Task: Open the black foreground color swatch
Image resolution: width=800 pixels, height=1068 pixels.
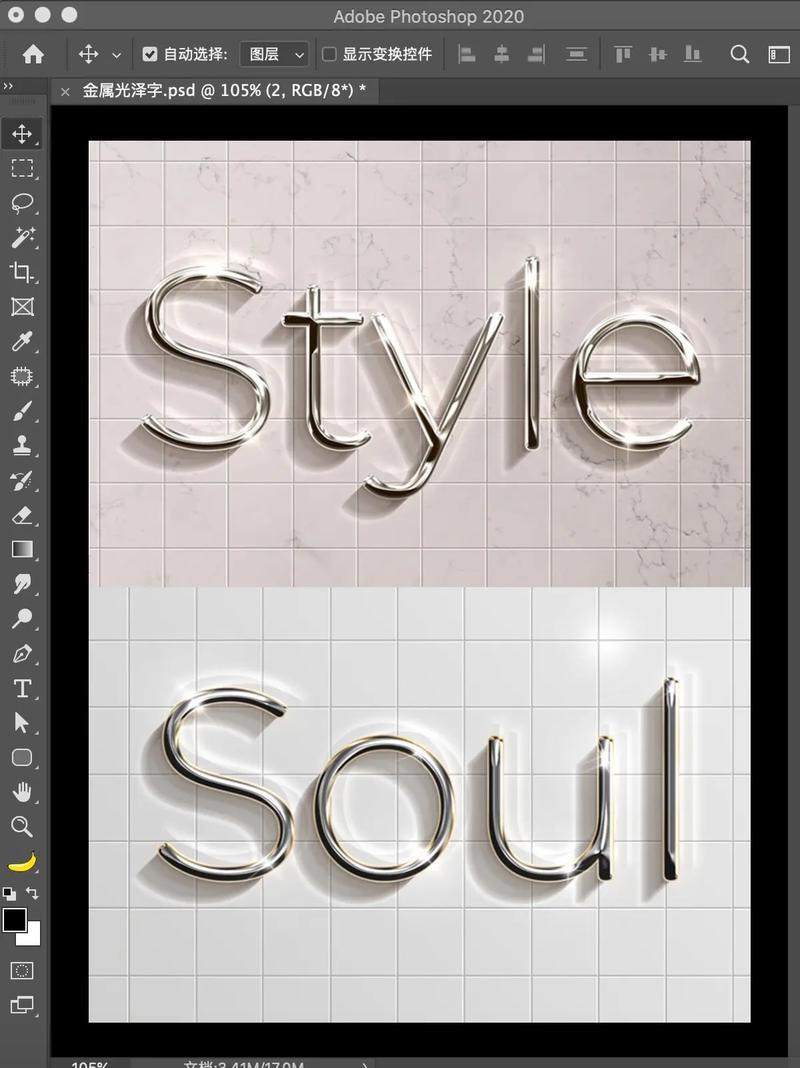Action: 15,920
